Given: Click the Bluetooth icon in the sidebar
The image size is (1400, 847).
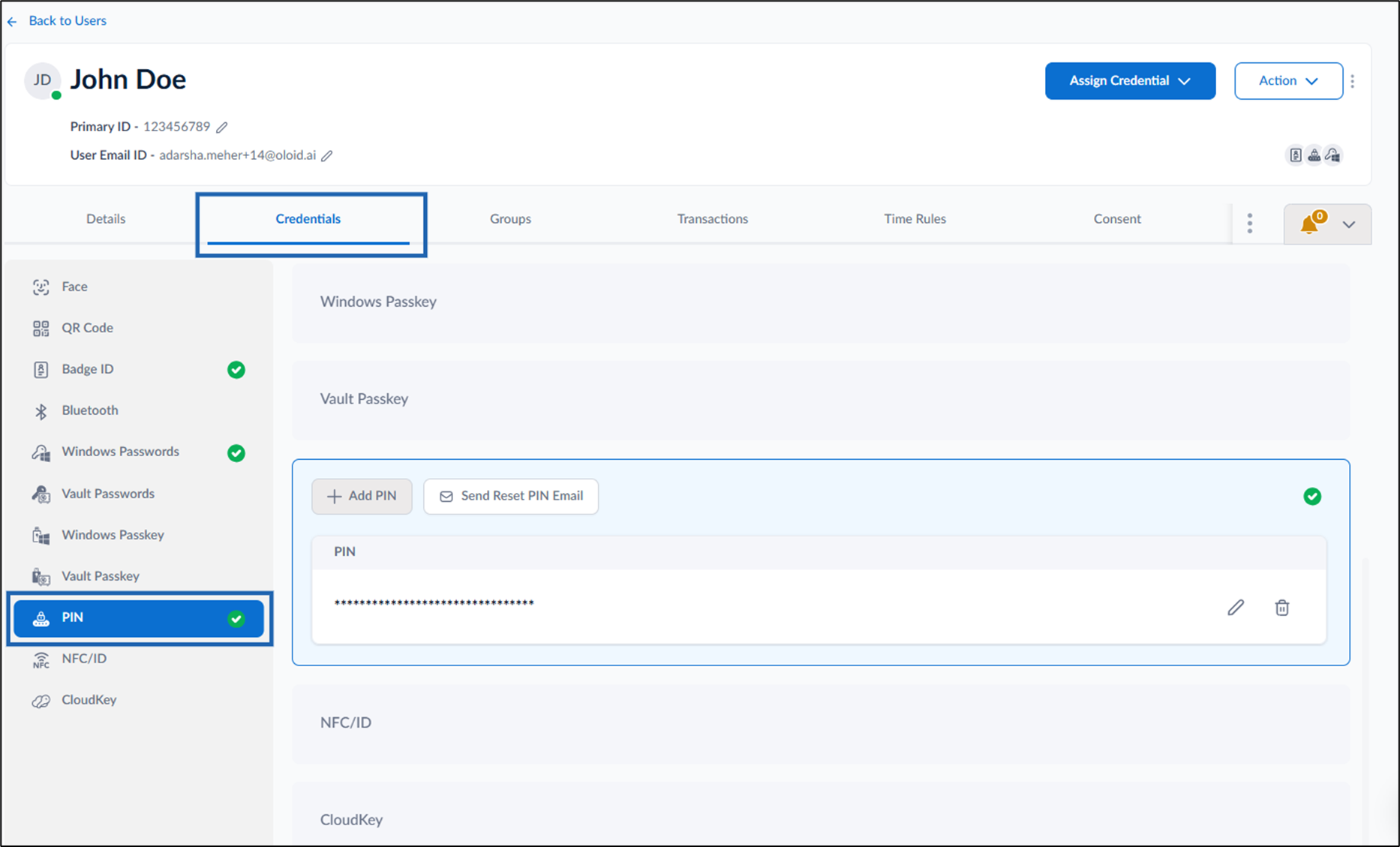Looking at the screenshot, I should 41,411.
